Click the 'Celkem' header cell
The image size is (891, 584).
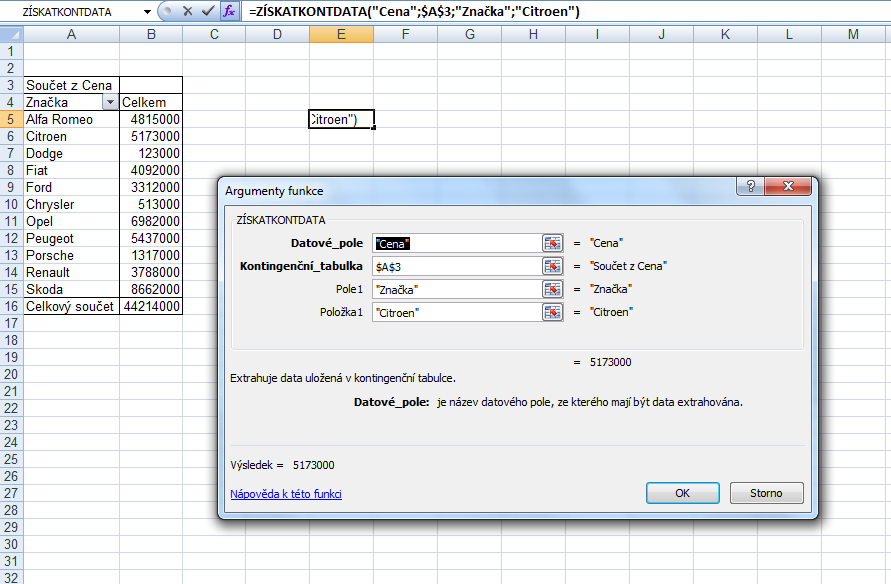tap(151, 102)
